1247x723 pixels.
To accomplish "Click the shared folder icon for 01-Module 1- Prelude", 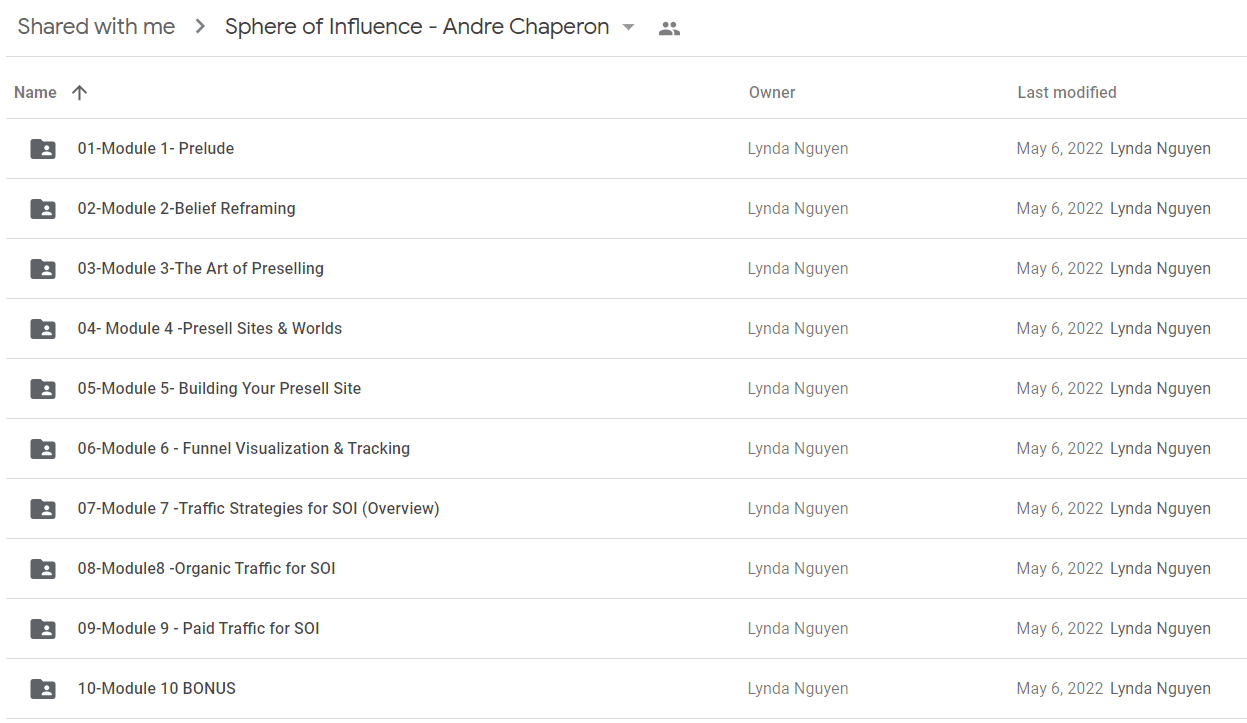I will pyautogui.click(x=43, y=149).
